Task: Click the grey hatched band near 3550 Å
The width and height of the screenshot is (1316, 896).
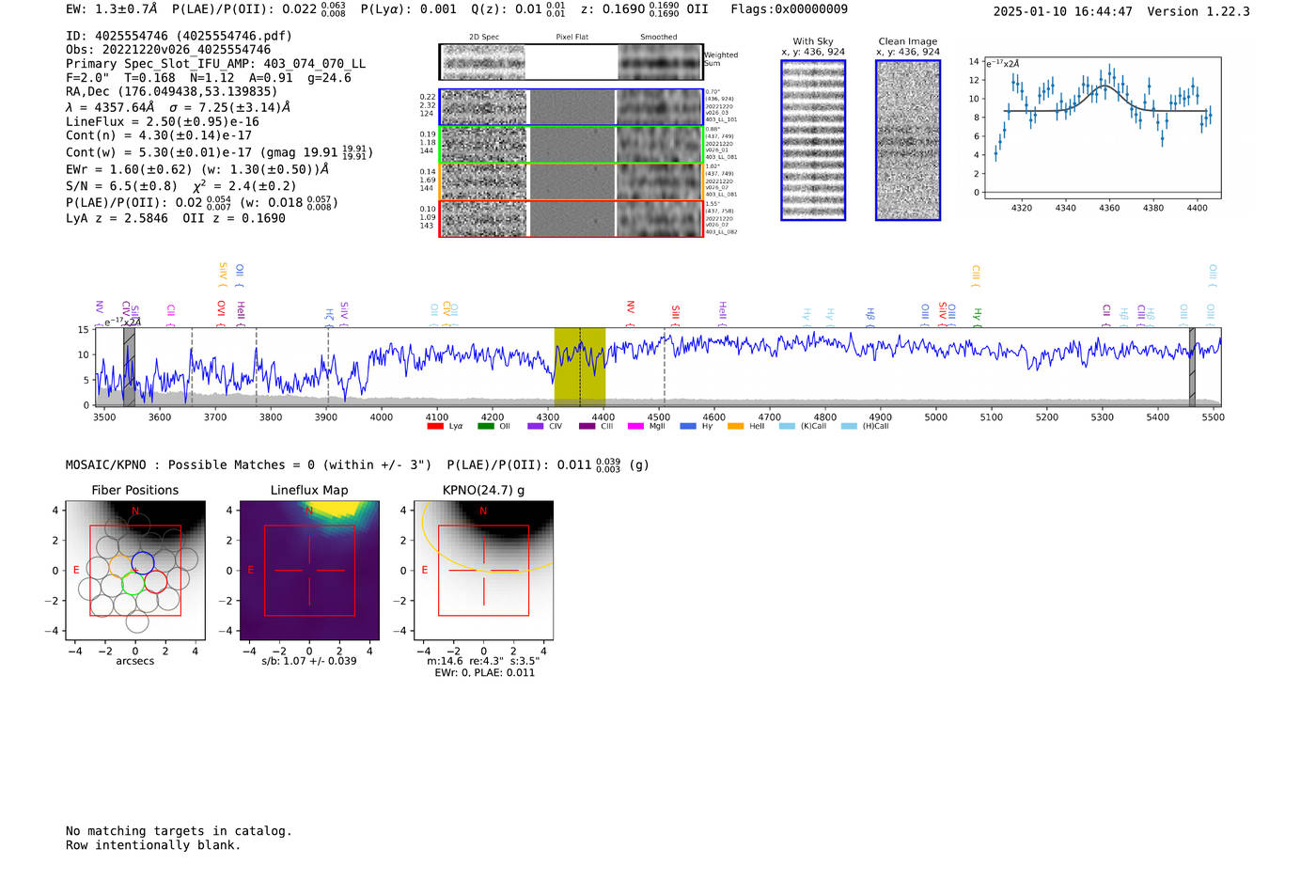Action: coord(130,367)
